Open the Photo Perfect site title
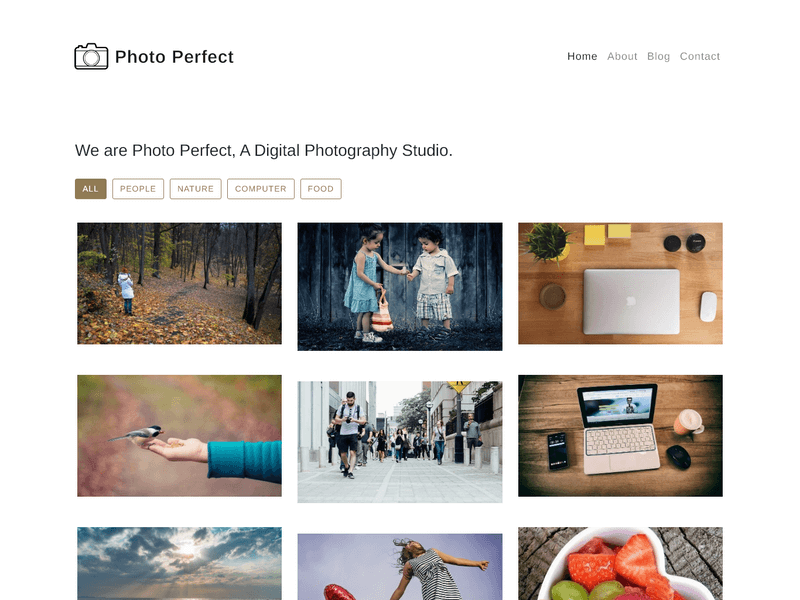 (x=174, y=57)
